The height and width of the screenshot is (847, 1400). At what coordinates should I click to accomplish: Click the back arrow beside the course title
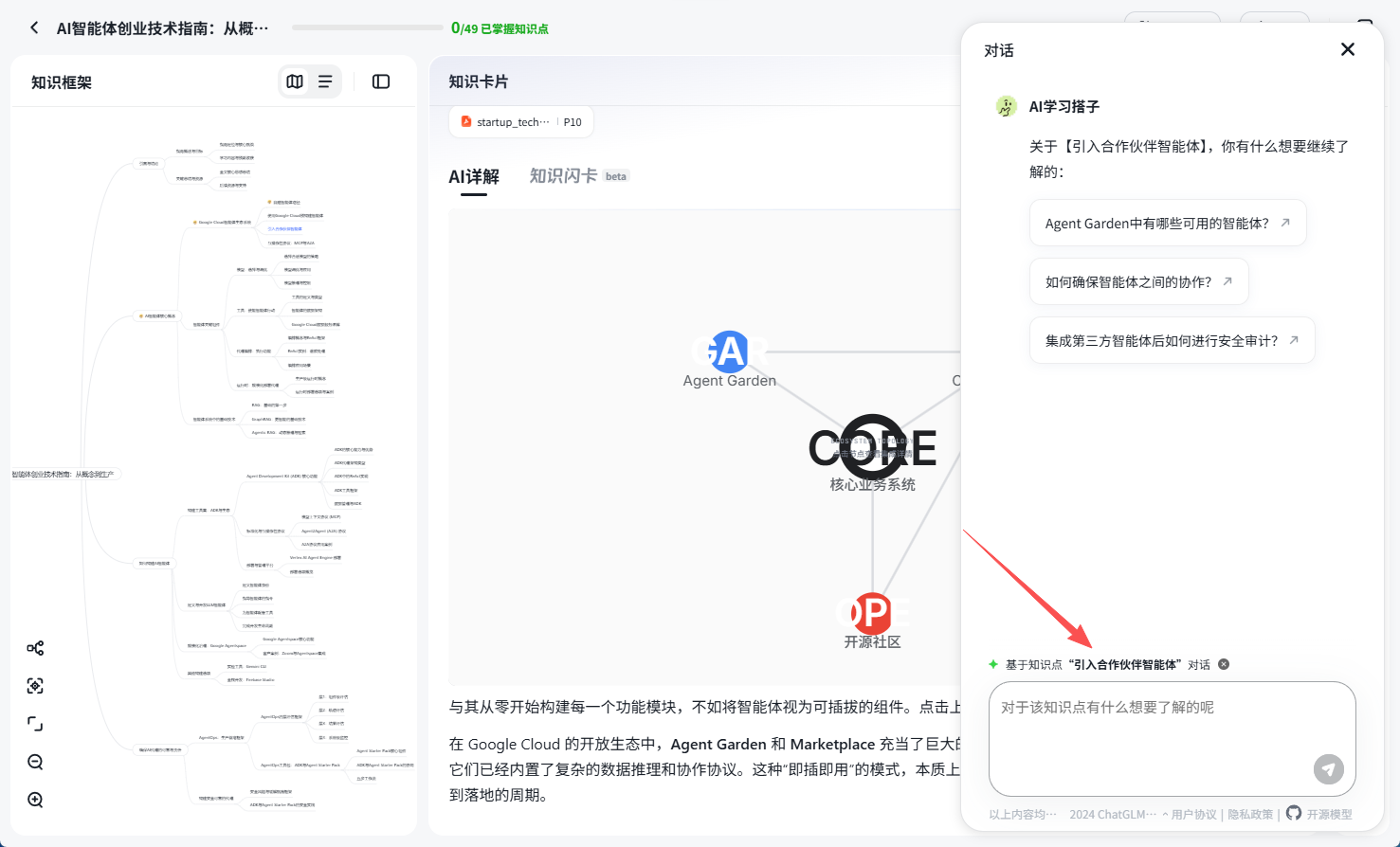[x=34, y=27]
